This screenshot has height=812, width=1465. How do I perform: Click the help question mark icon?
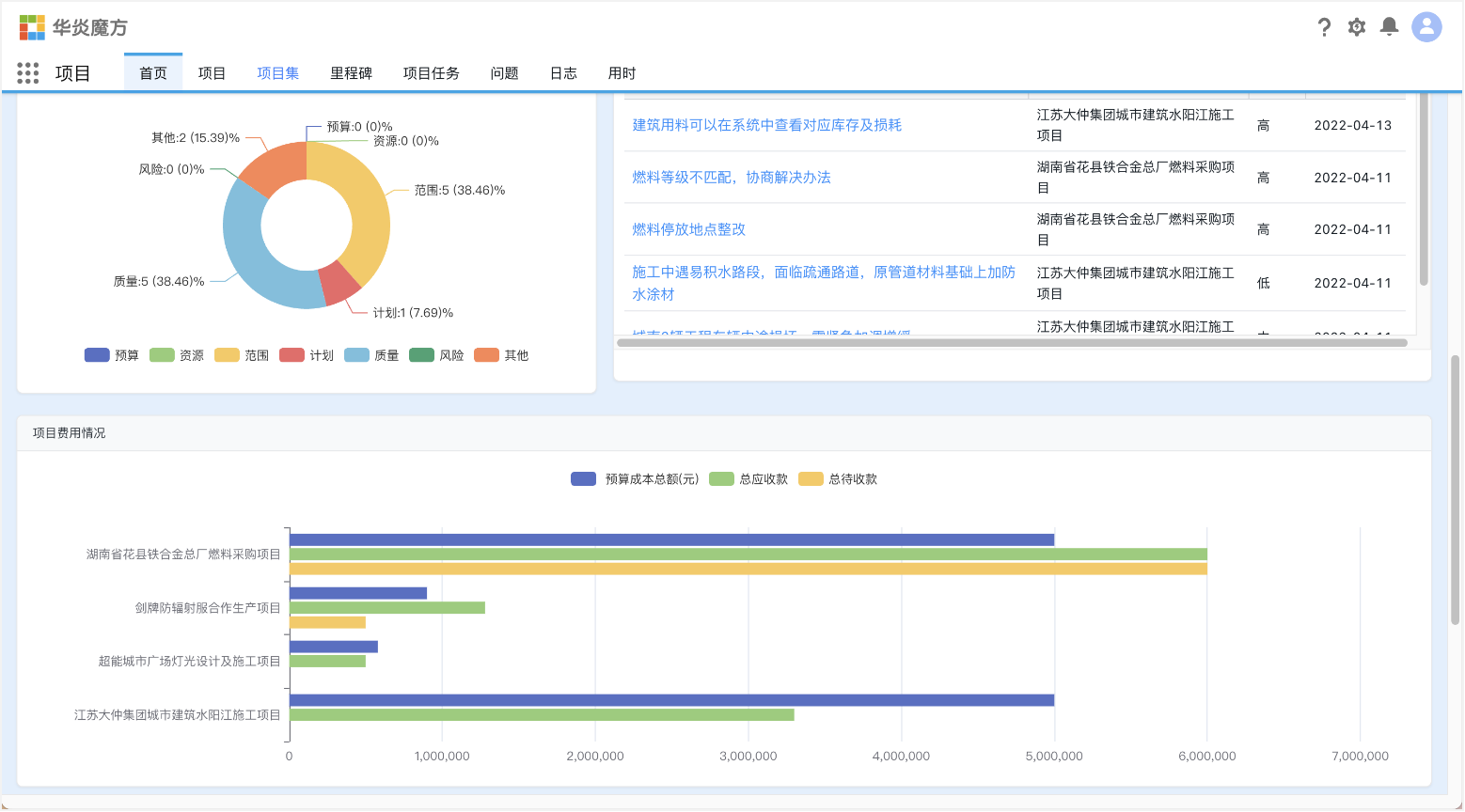1324,27
